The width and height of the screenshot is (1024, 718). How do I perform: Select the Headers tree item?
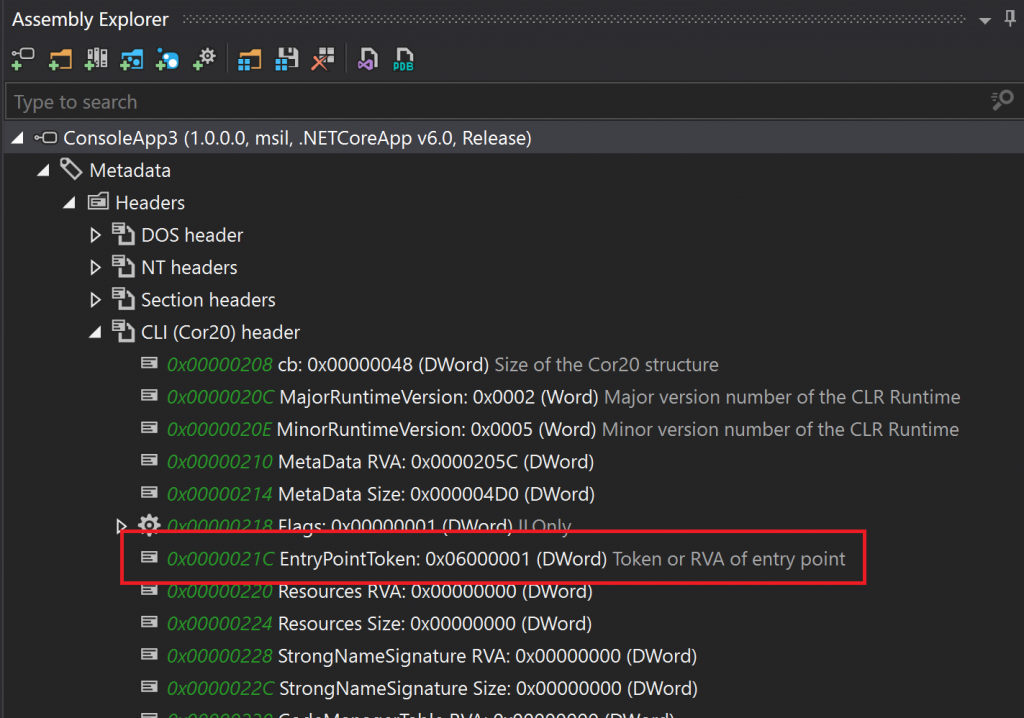150,203
